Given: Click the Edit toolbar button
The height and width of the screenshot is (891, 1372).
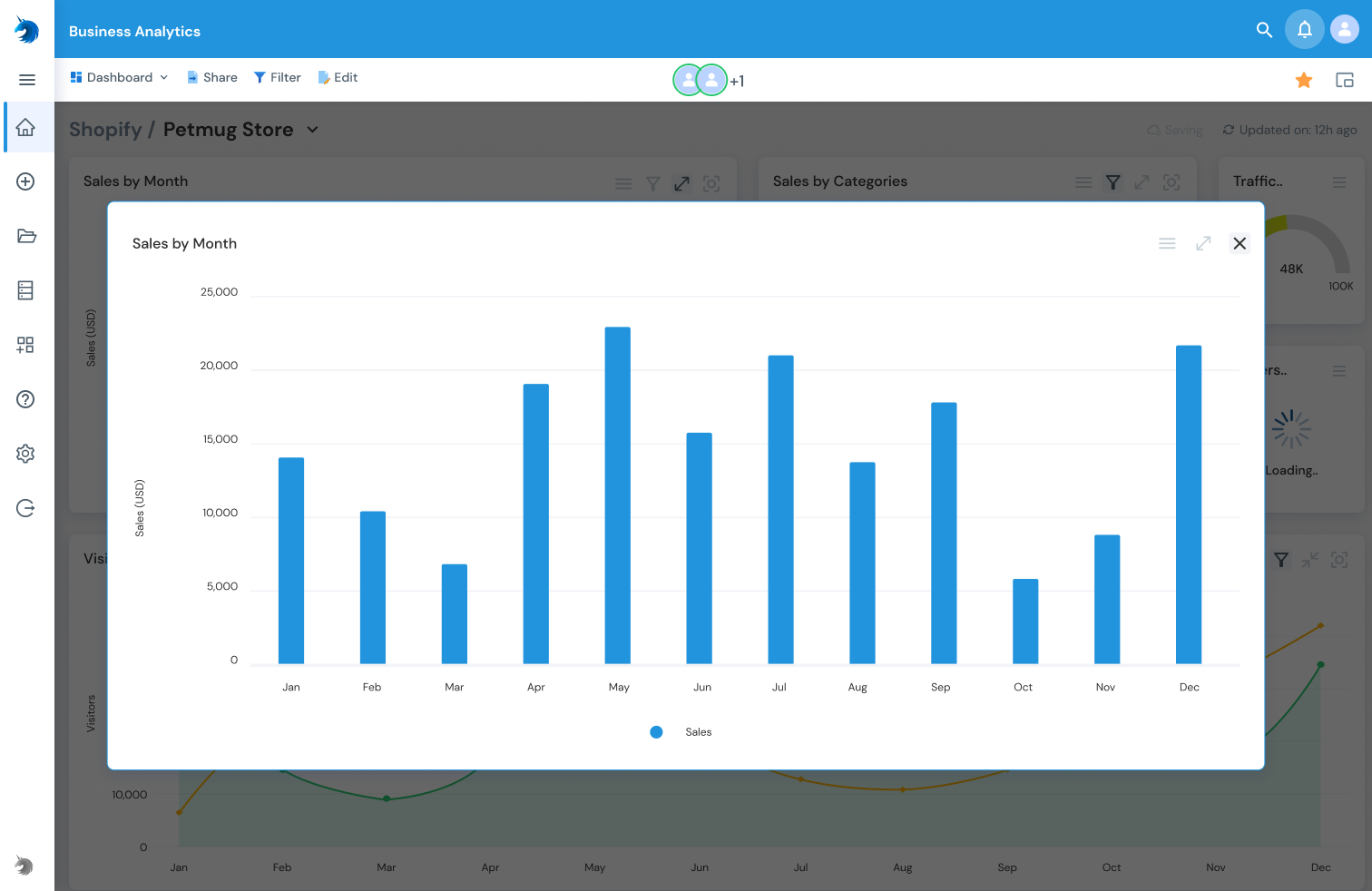Looking at the screenshot, I should point(338,78).
